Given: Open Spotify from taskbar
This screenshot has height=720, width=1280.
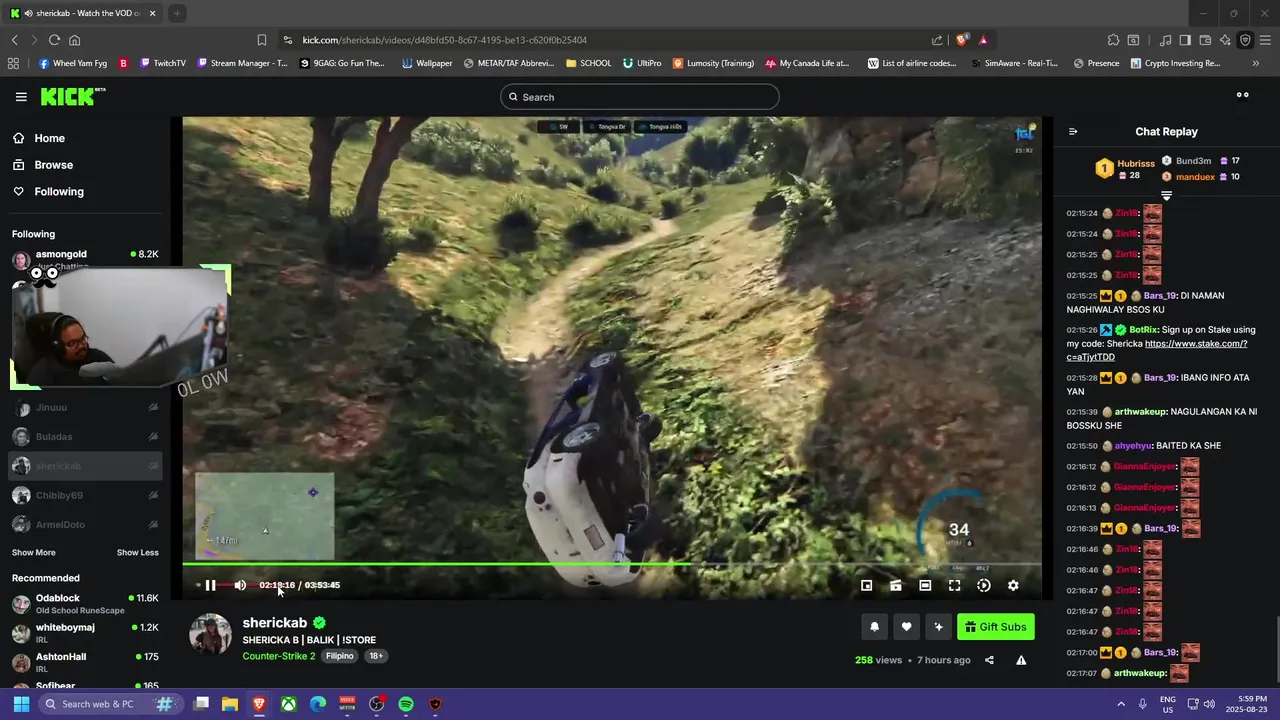Looking at the screenshot, I should (x=406, y=704).
